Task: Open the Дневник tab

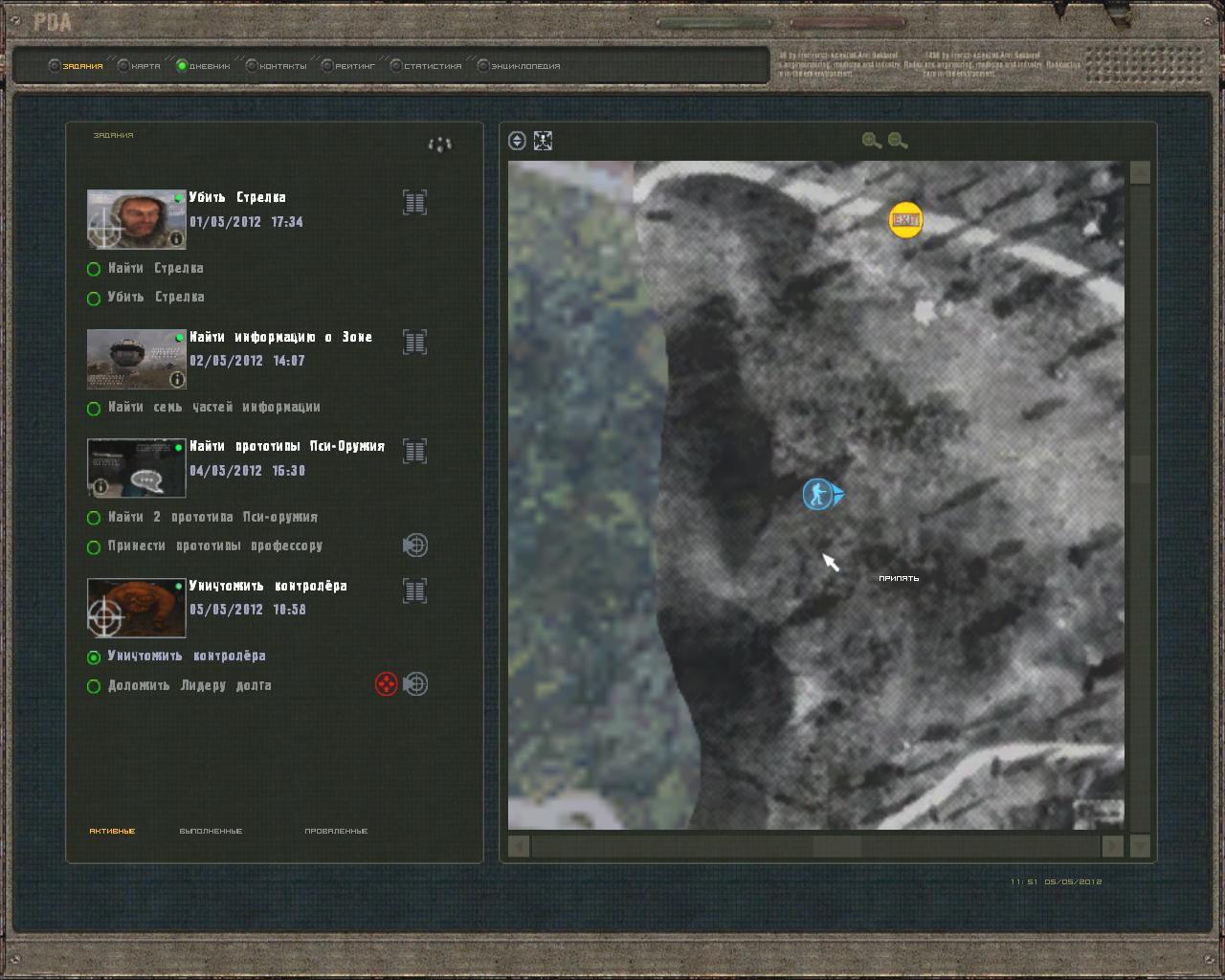Action: 204,66
